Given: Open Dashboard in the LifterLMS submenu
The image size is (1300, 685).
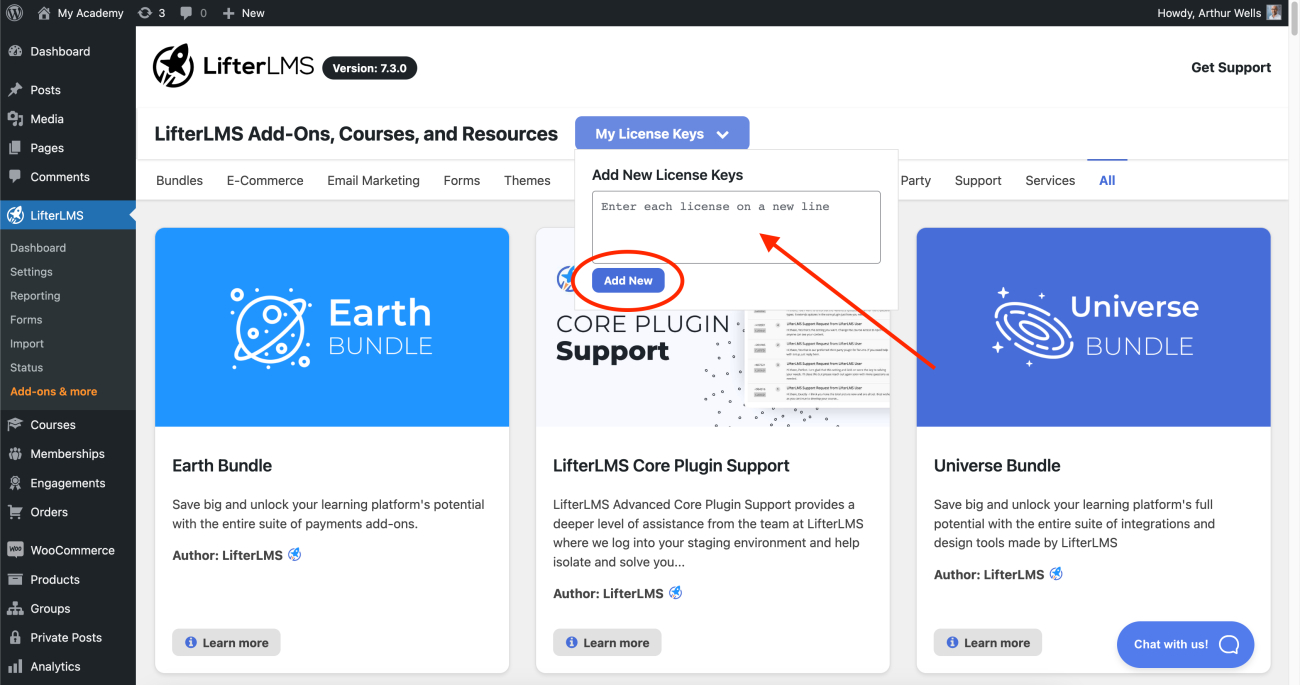Looking at the screenshot, I should coord(38,248).
